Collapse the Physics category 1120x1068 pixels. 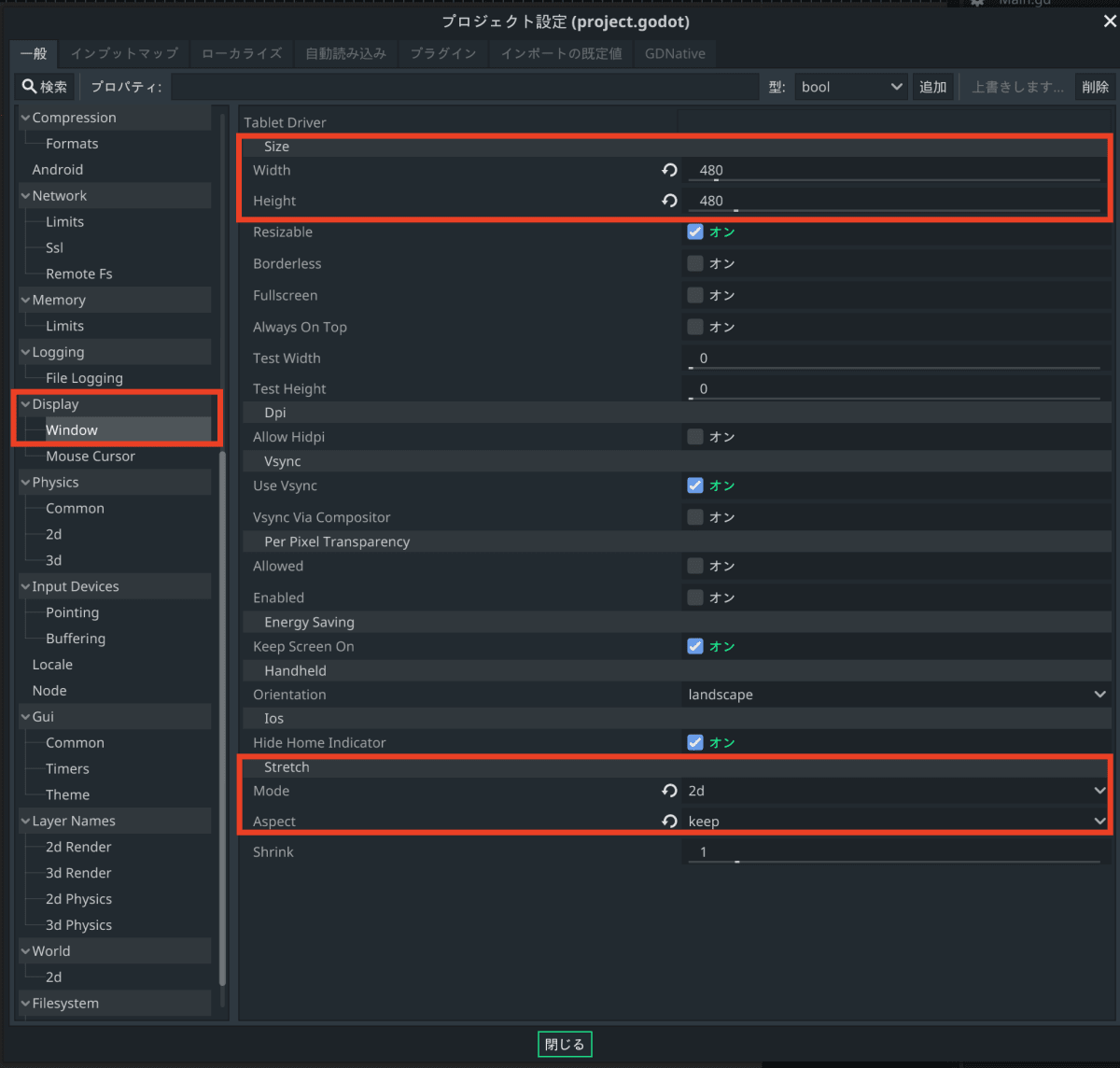pyautogui.click(x=25, y=483)
